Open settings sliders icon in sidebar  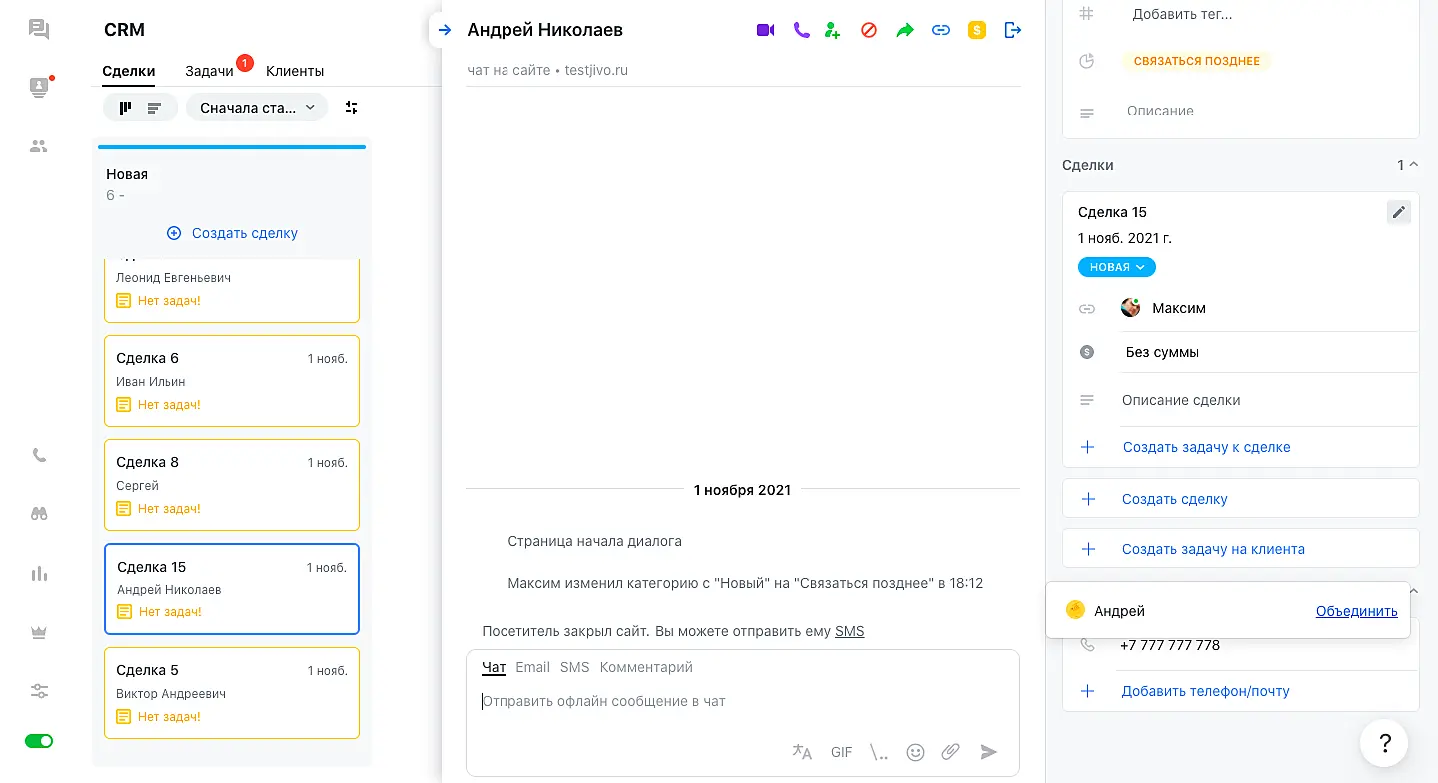coord(39,691)
